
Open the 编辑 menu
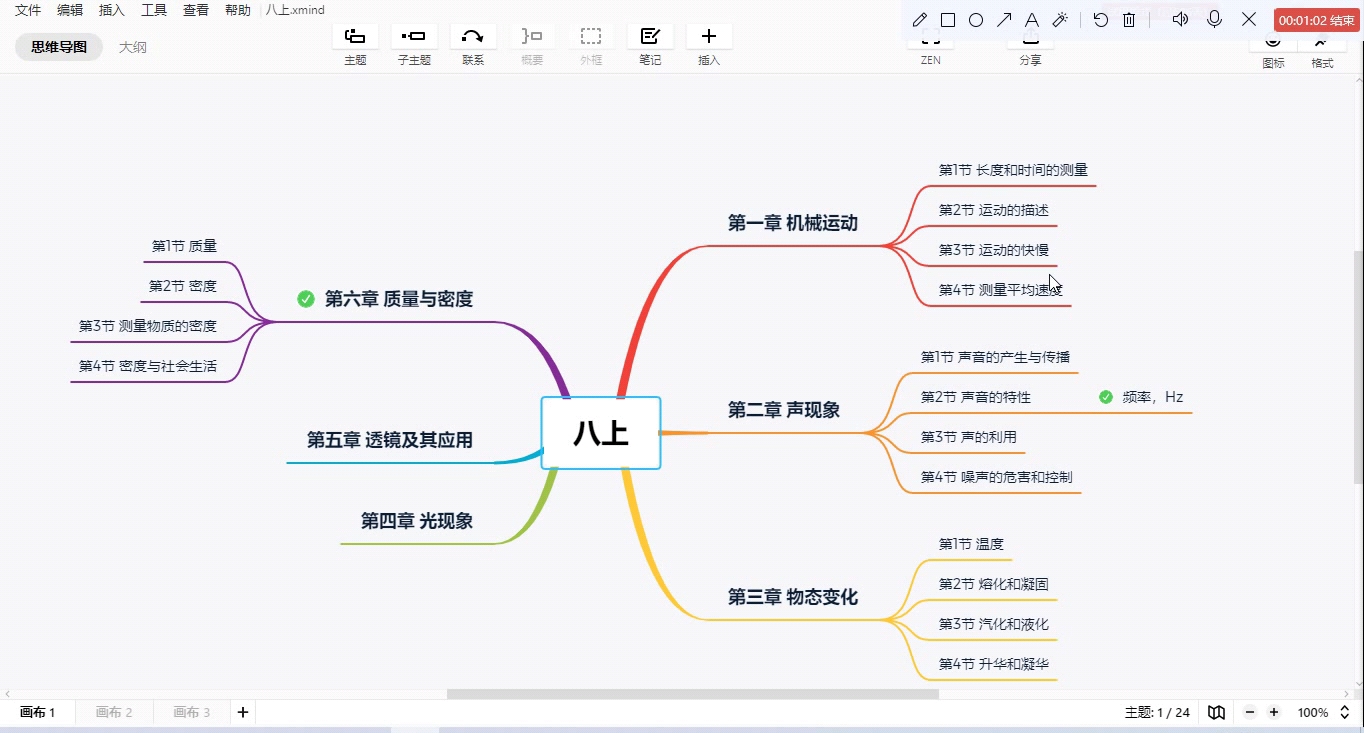[x=70, y=10]
